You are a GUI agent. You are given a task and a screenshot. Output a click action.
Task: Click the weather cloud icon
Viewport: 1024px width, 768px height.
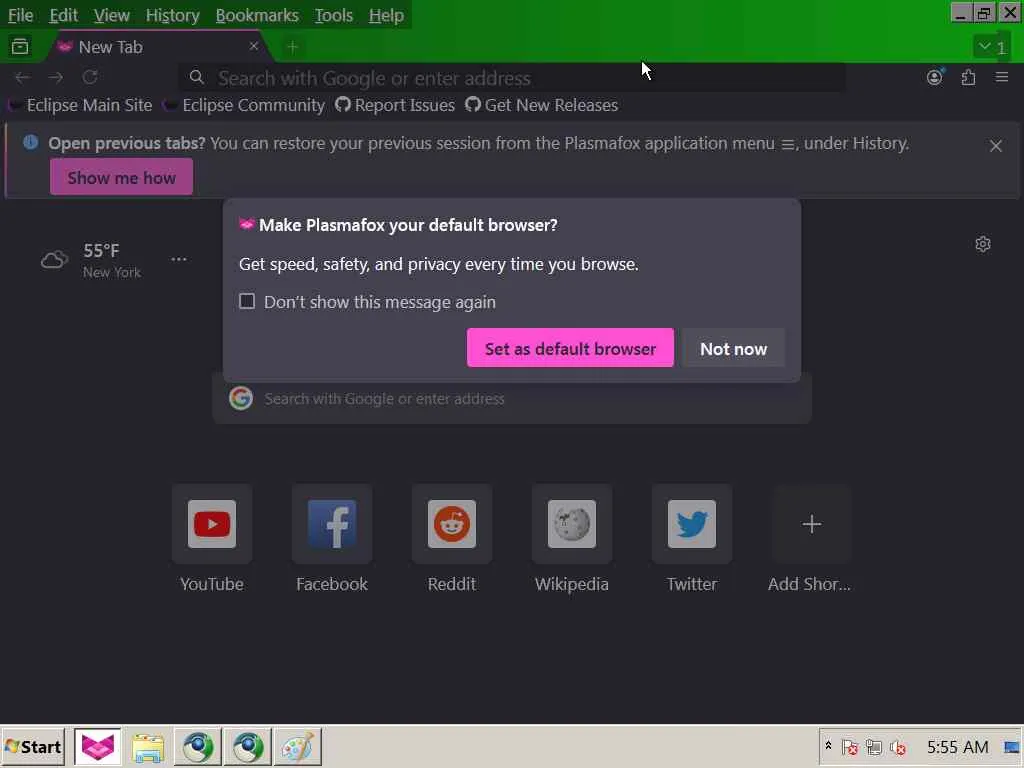click(x=54, y=260)
